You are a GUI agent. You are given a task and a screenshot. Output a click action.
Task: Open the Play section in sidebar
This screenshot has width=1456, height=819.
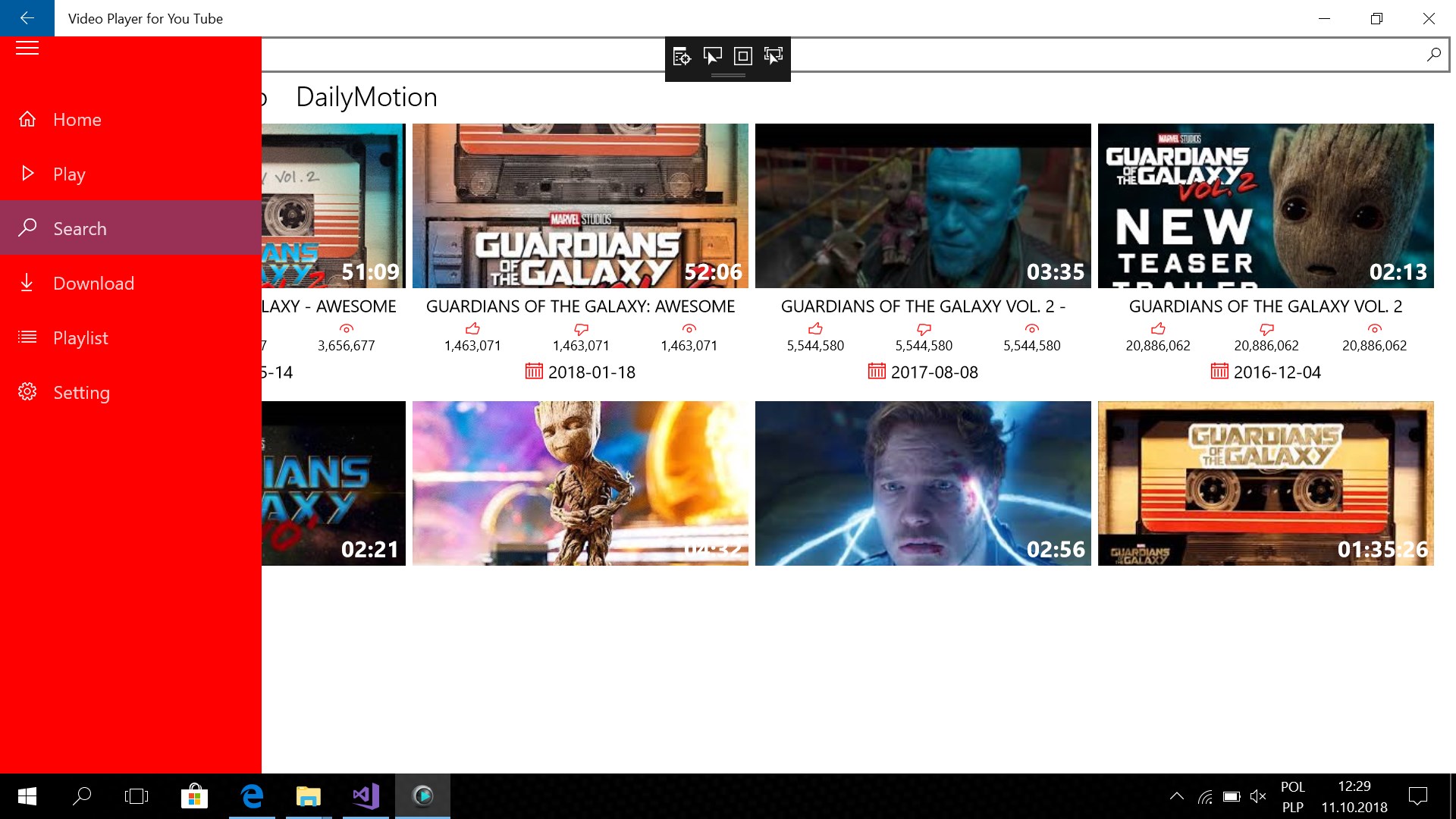point(68,174)
